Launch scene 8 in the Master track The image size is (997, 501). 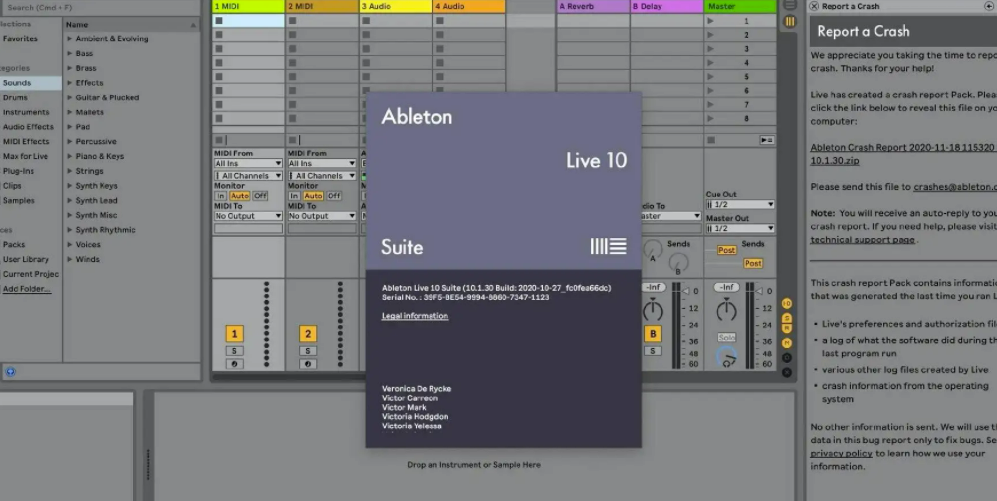pyautogui.click(x=710, y=118)
